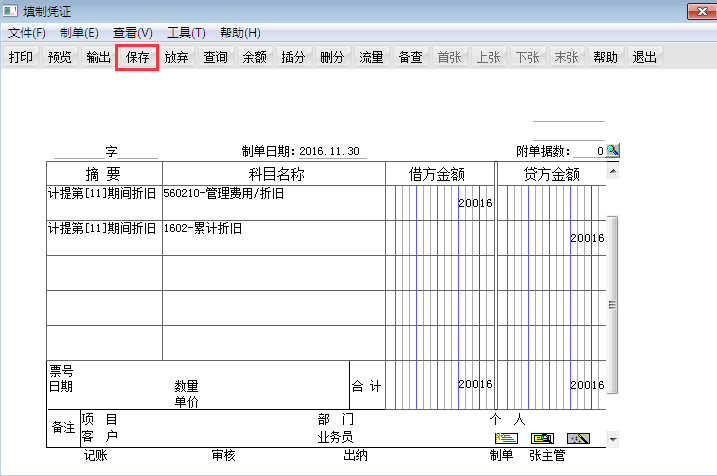
Task: Click 删分 to delete an entry
Action: pyautogui.click(x=332, y=57)
